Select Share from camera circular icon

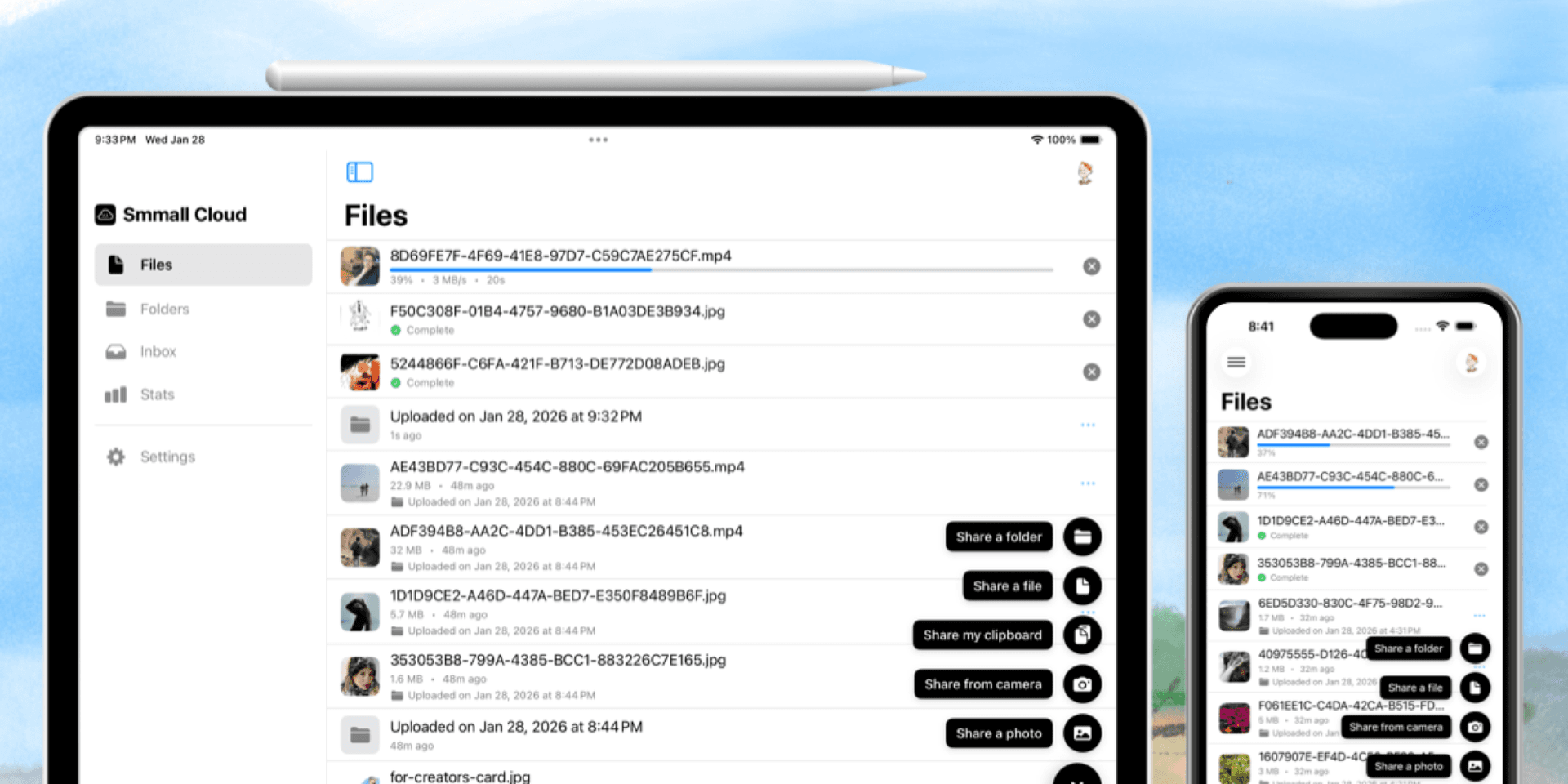click(1082, 684)
